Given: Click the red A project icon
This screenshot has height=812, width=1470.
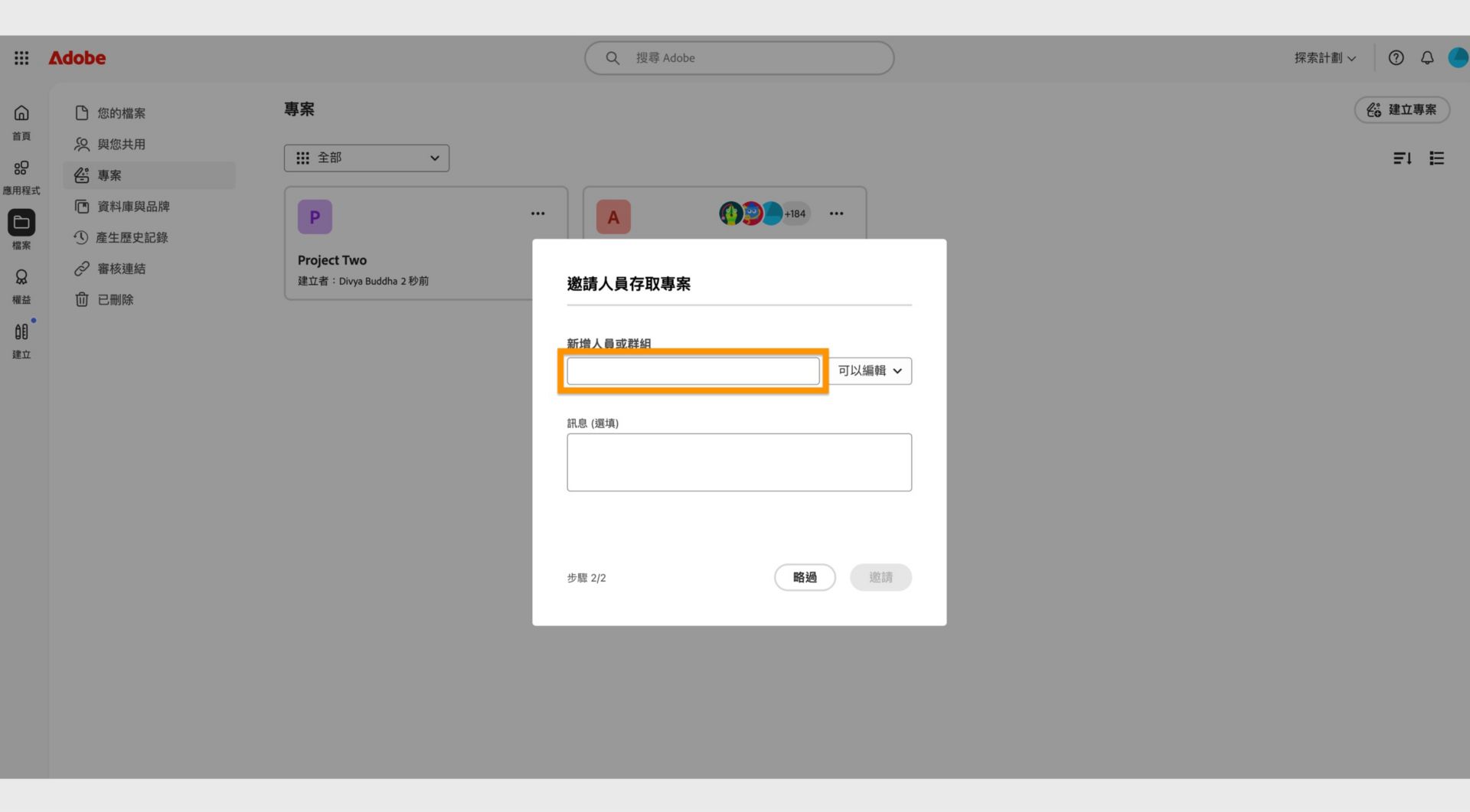Looking at the screenshot, I should [613, 217].
